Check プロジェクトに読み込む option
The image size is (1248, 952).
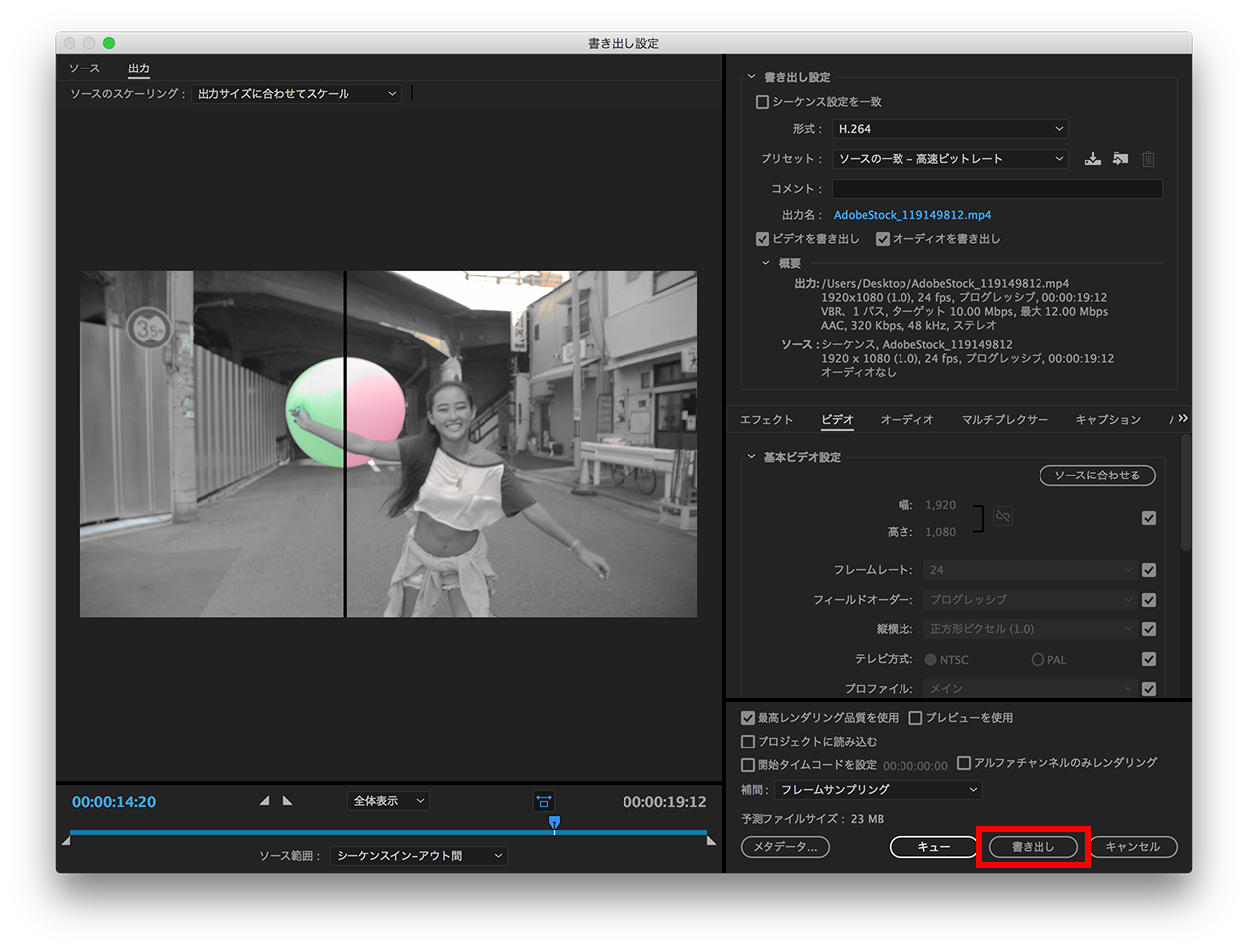[x=748, y=742]
